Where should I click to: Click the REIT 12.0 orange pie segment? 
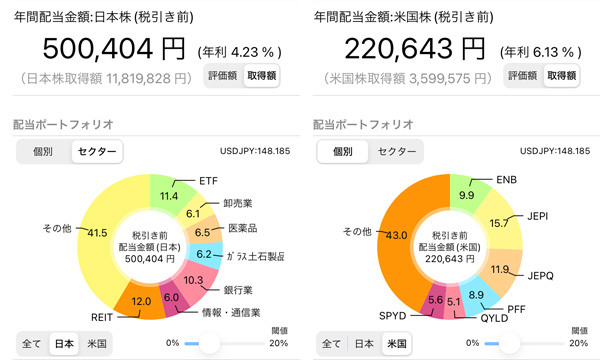(142, 301)
